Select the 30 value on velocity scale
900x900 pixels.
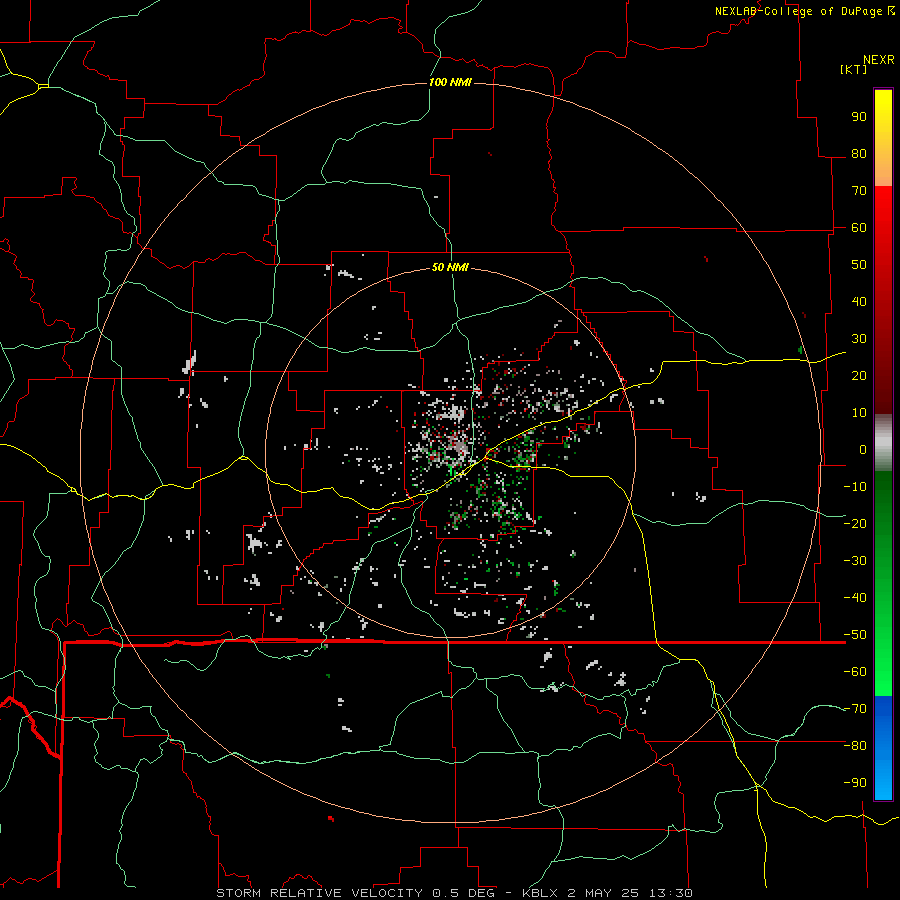[x=859, y=339]
